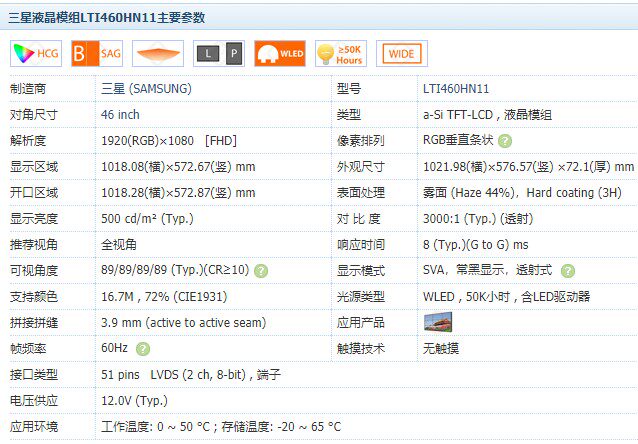Click the manufacturer value 三星 (SAMSUNG)
This screenshot has height=444, width=638.
click(146, 88)
